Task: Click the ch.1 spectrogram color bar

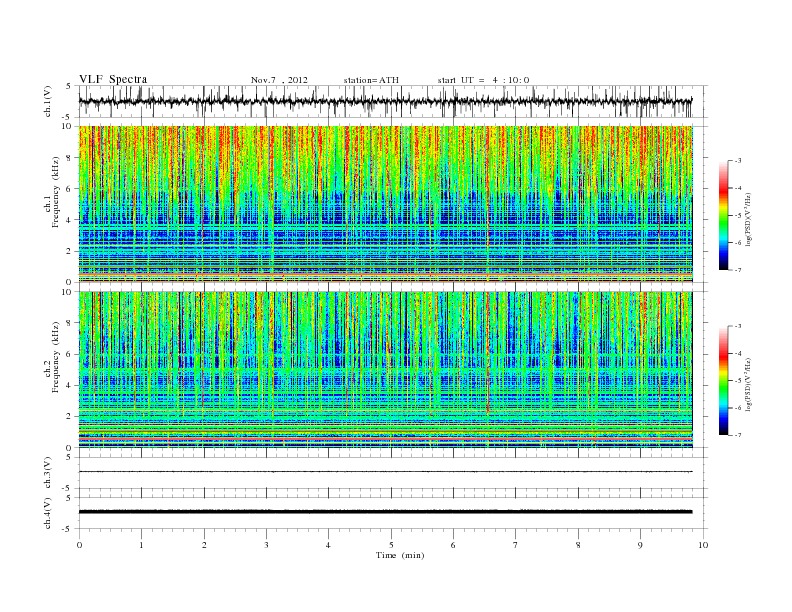Action: tap(723, 215)
